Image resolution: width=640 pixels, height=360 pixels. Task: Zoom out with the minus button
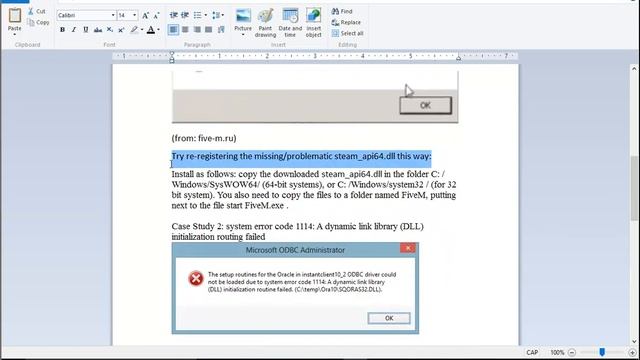[572, 352]
